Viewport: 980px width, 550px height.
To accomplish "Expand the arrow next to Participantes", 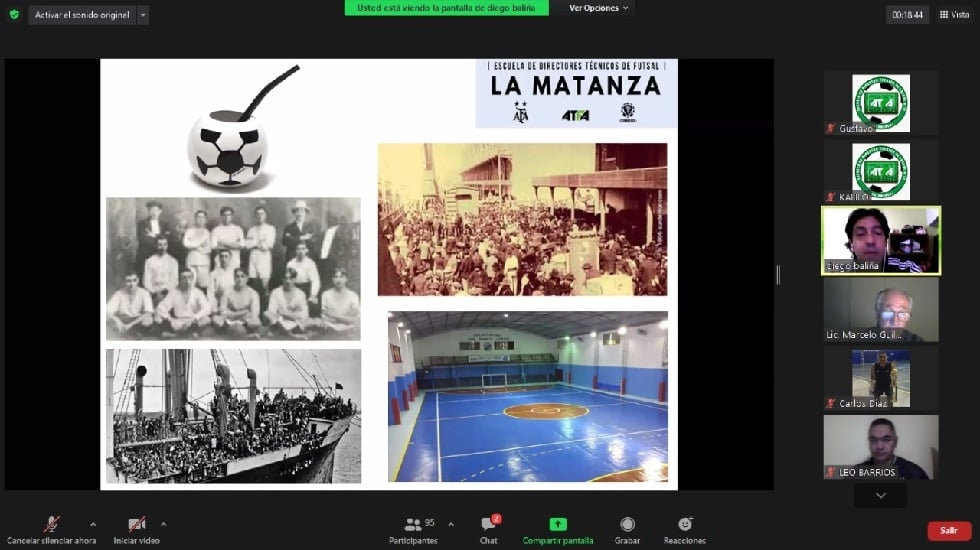I will (451, 524).
